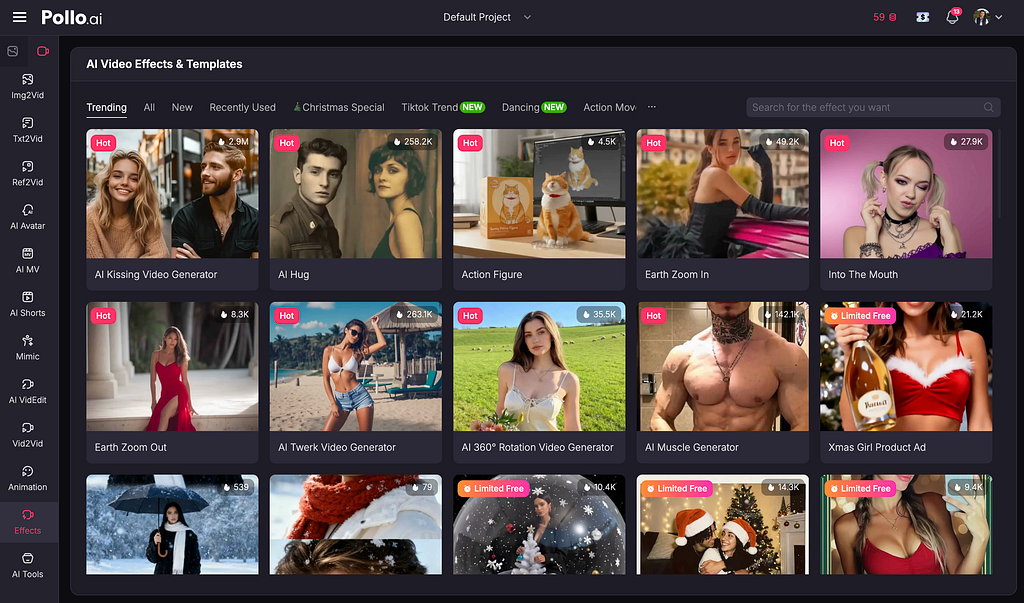Open the Into The Mouth thumbnail
1024x603 pixels.
coord(906,193)
